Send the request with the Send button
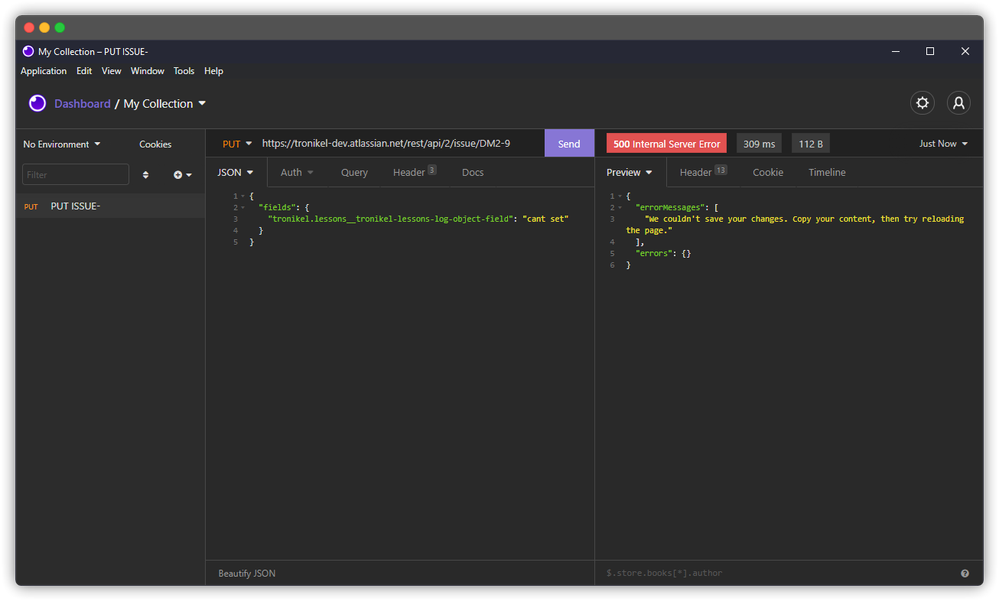The width and height of the screenshot is (999, 601). (x=569, y=144)
